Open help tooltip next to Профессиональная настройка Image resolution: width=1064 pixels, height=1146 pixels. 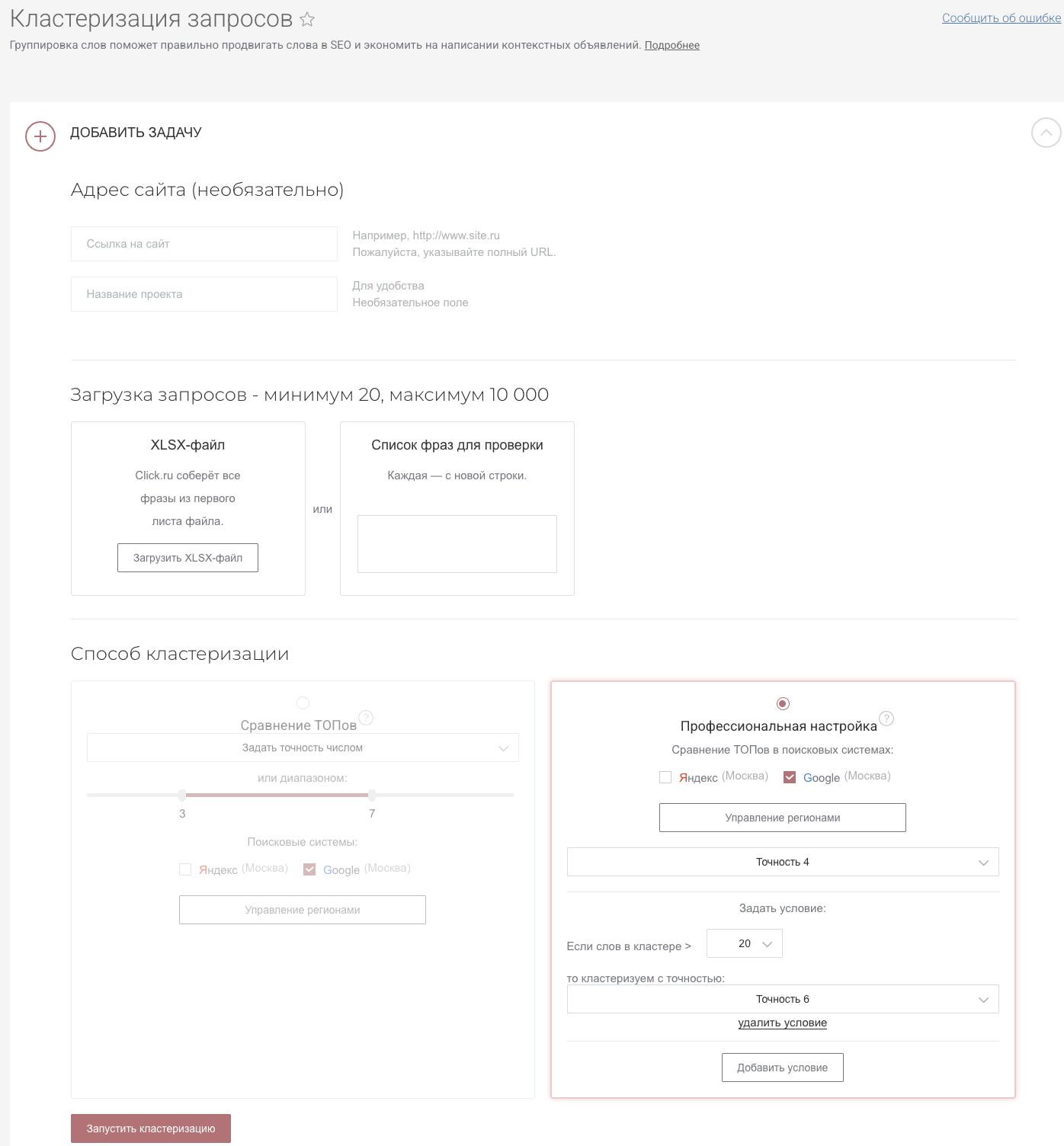click(886, 719)
